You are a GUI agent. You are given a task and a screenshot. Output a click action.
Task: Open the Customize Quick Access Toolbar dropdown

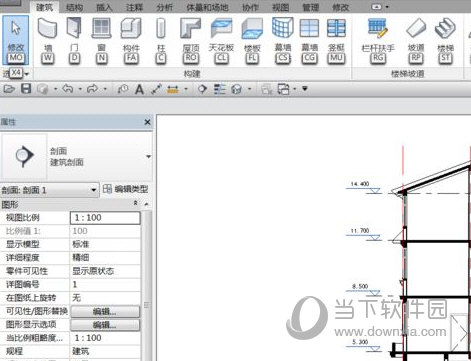coord(305,89)
